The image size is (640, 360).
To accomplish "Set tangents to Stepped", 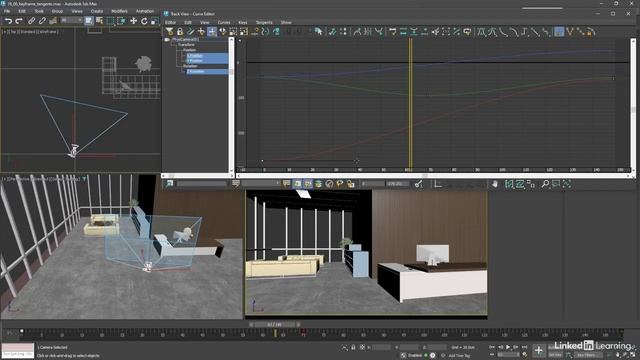I will [524, 31].
